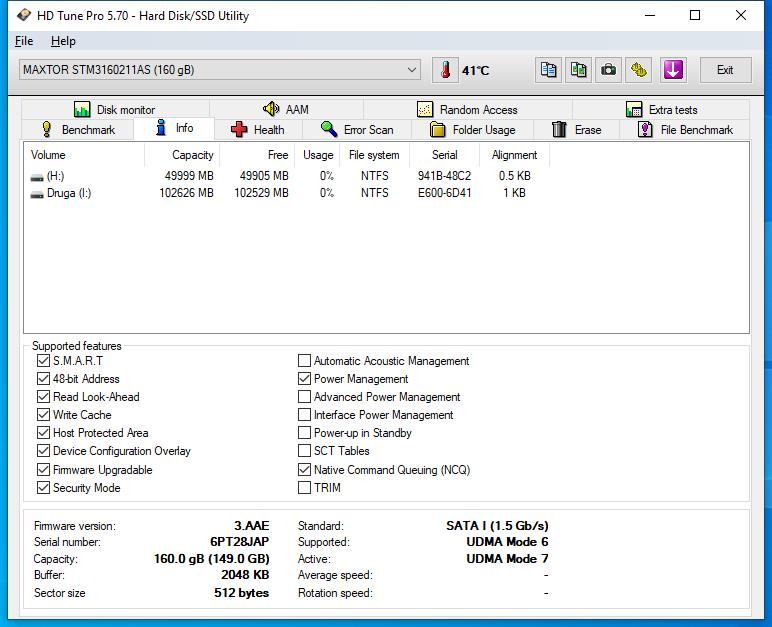The image size is (772, 627).
Task: Open the Disk monitor tab
Action: [114, 110]
